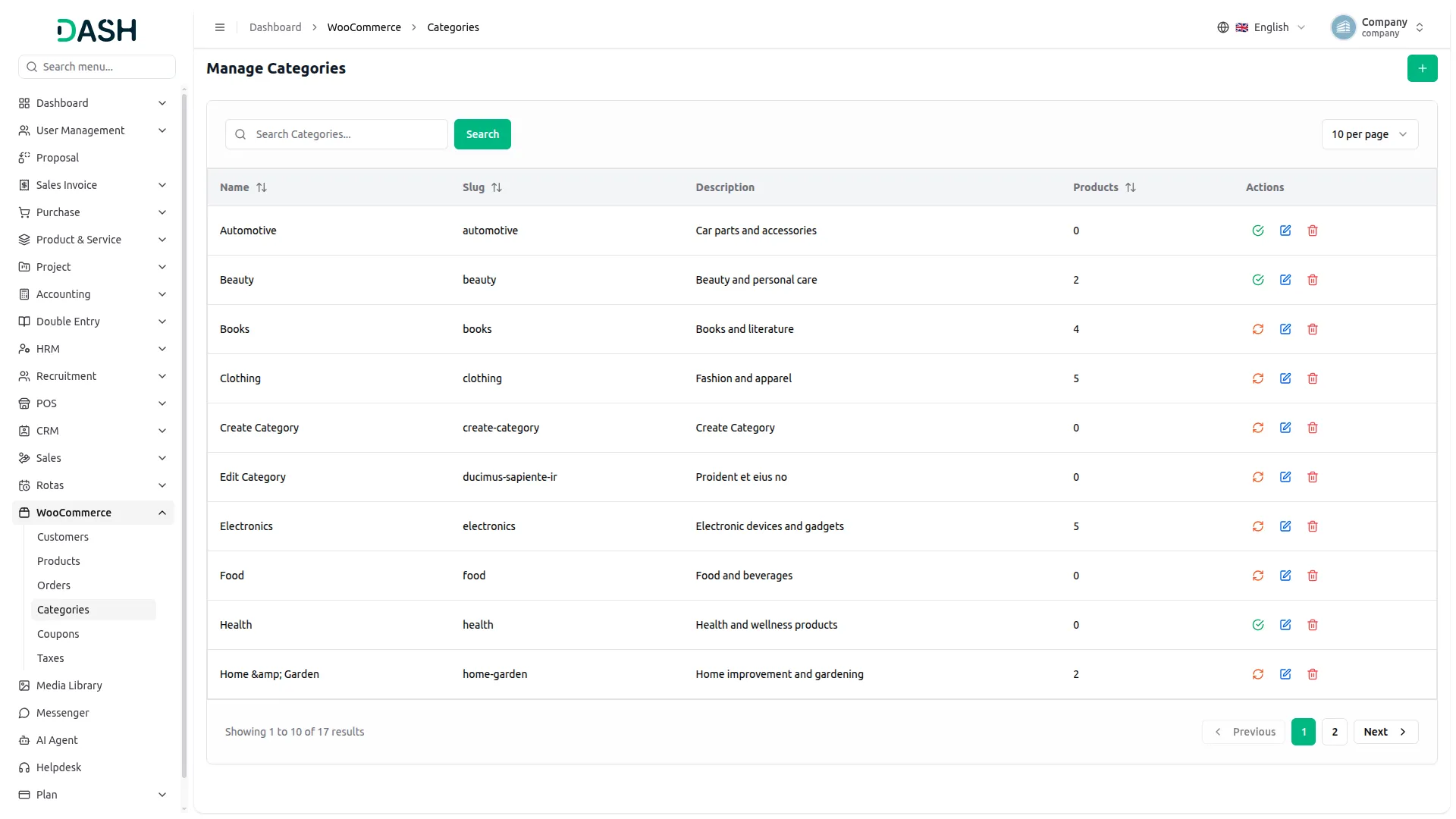
Task: Sort table by Name column
Action: (243, 187)
